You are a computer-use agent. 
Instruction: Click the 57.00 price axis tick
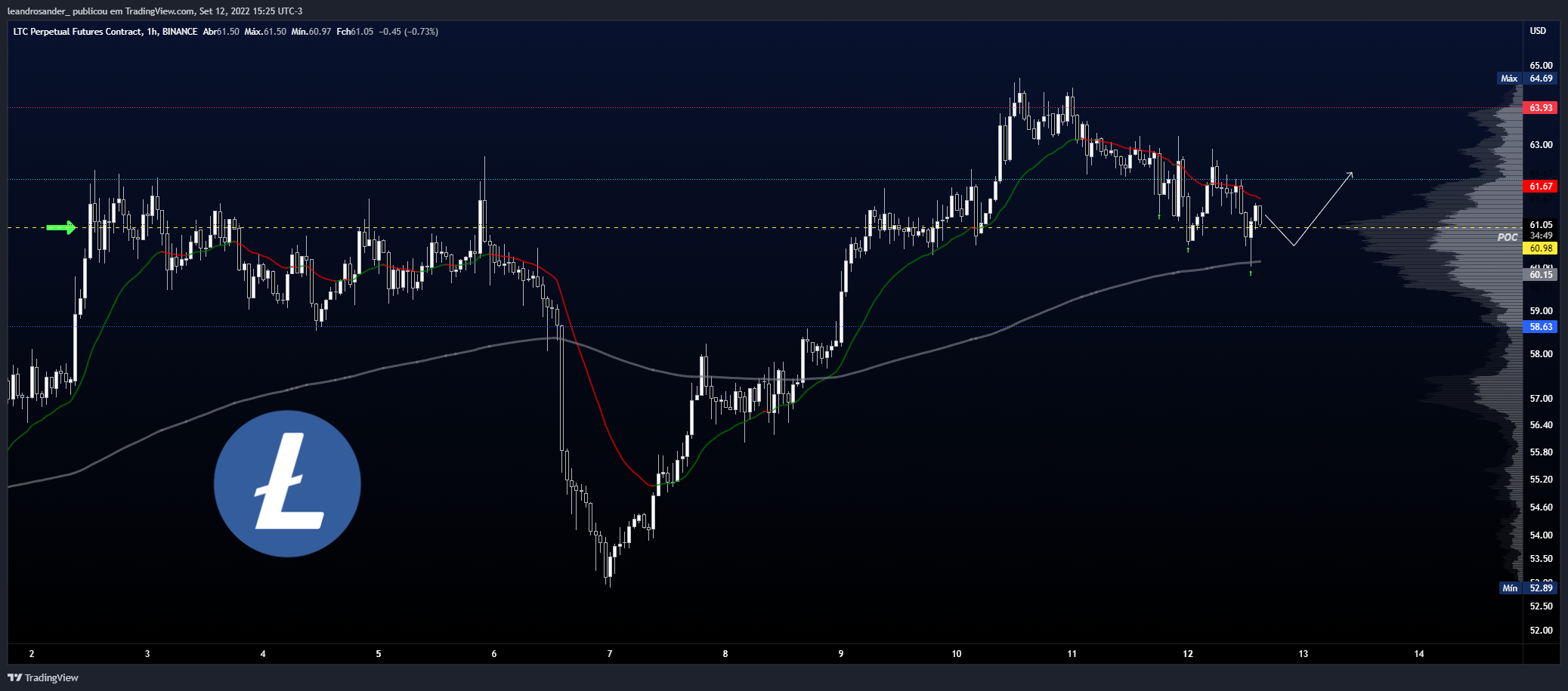(1541, 399)
